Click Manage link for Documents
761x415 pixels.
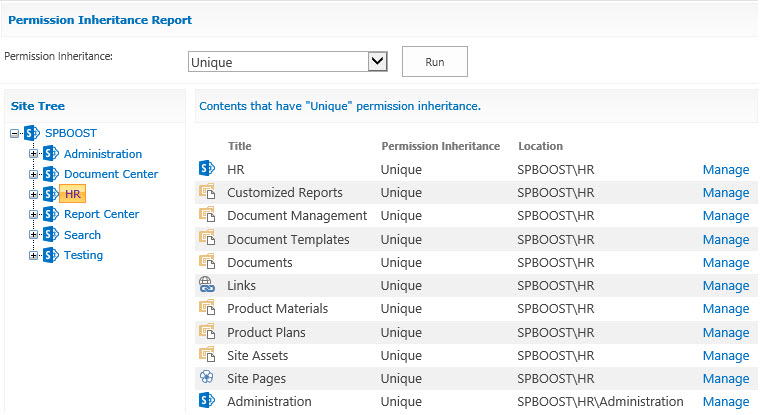726,263
